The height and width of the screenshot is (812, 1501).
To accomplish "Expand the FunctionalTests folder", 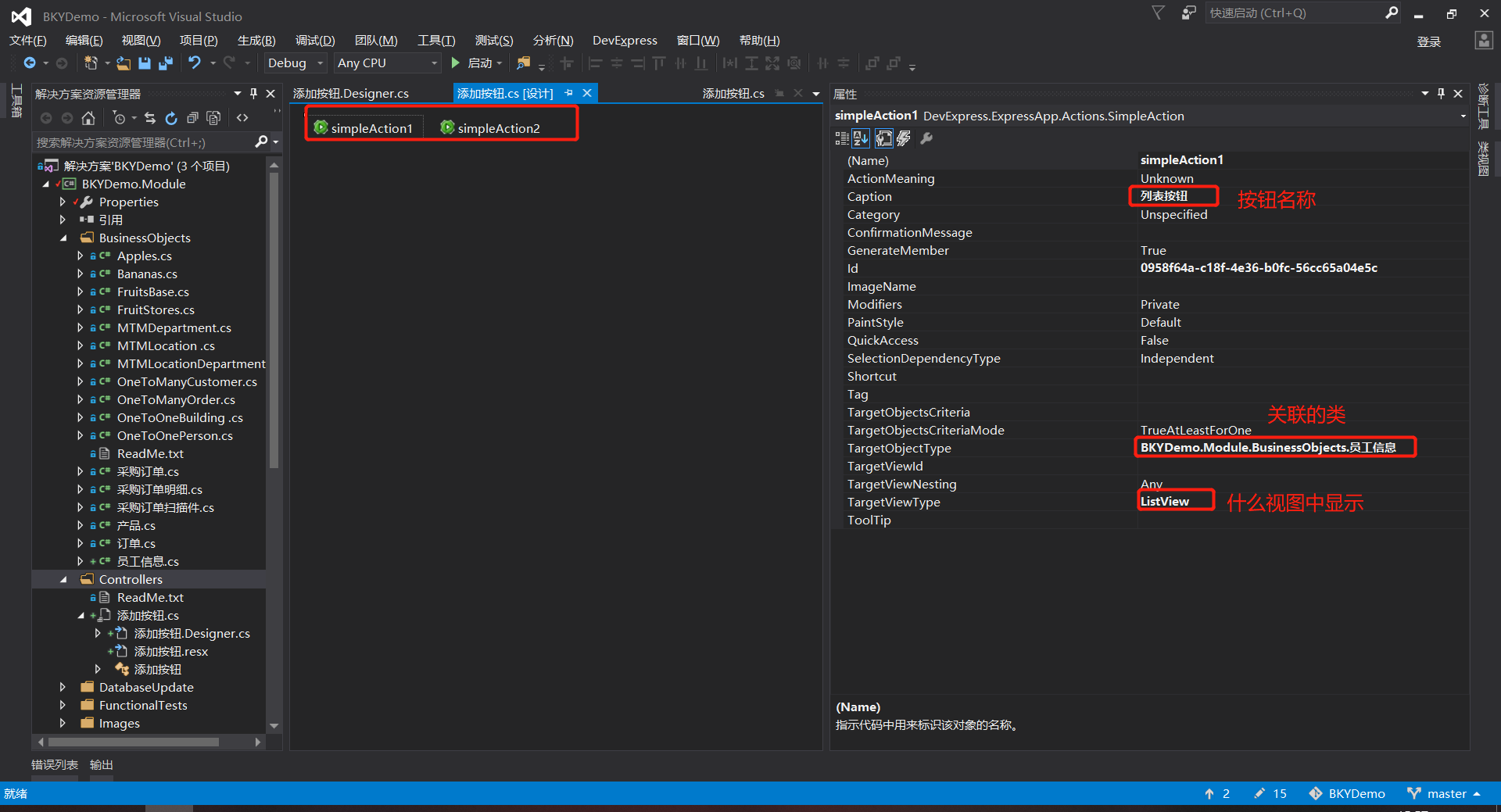I will 63,706.
